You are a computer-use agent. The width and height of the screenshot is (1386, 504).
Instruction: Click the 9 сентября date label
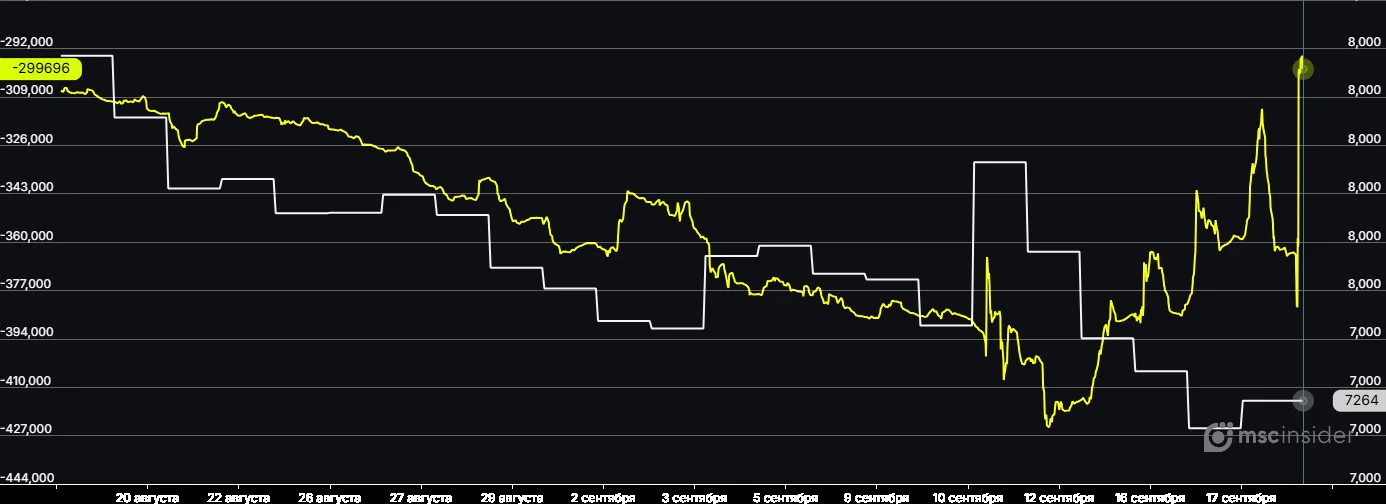coord(876,497)
